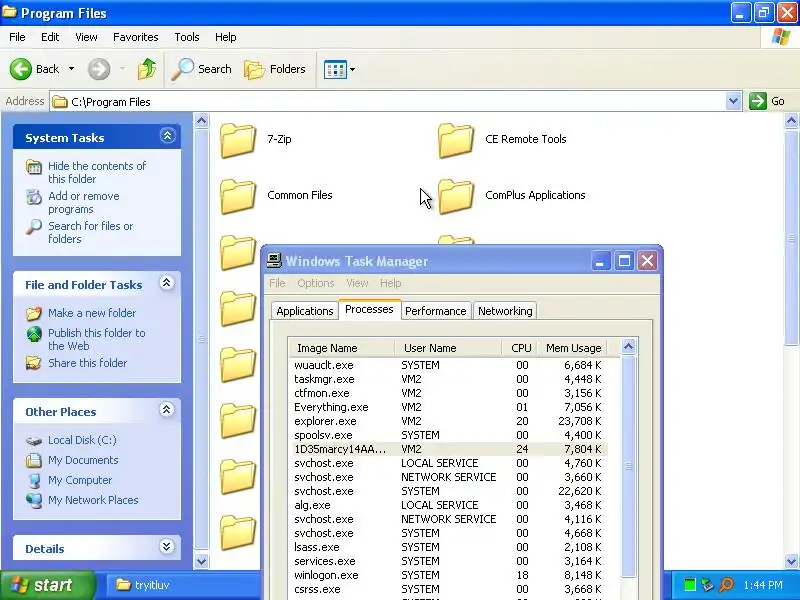Open Task Manager View menu
This screenshot has width=800, height=600.
coord(357,283)
